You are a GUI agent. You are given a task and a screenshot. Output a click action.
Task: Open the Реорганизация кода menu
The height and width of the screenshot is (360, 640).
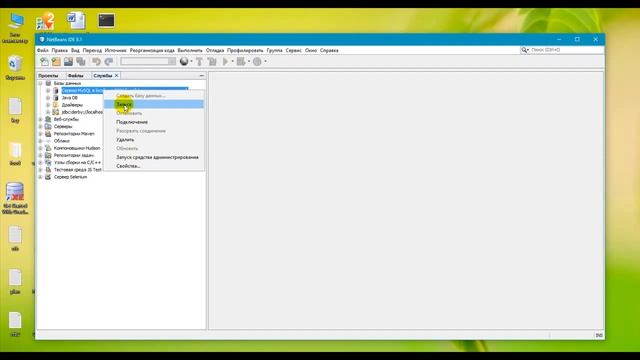(152, 50)
